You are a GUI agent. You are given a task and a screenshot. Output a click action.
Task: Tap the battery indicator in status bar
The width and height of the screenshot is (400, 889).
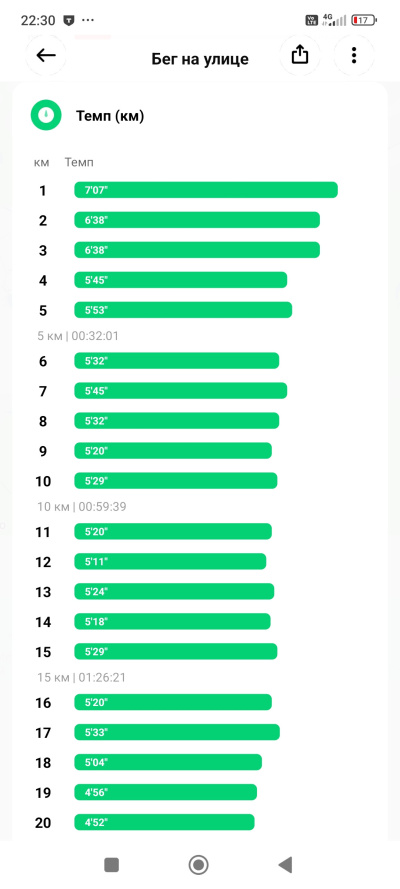[x=364, y=20]
